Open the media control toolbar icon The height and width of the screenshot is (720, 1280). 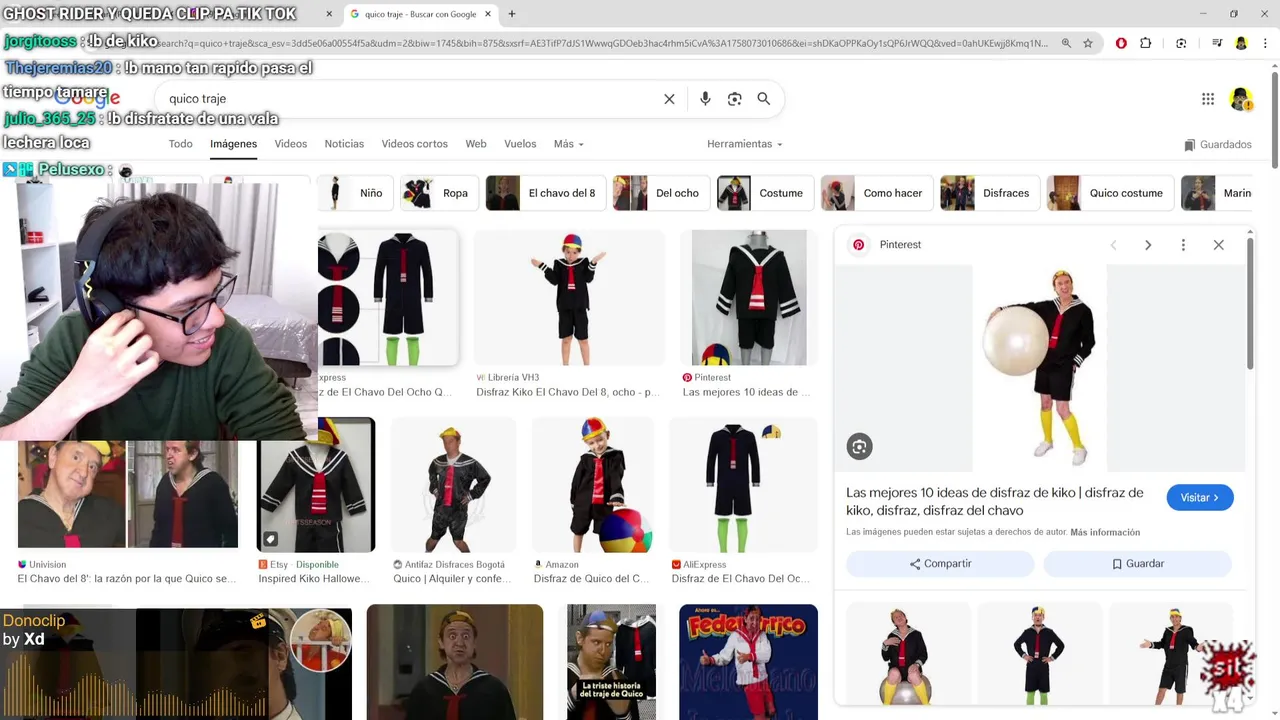click(x=1217, y=43)
